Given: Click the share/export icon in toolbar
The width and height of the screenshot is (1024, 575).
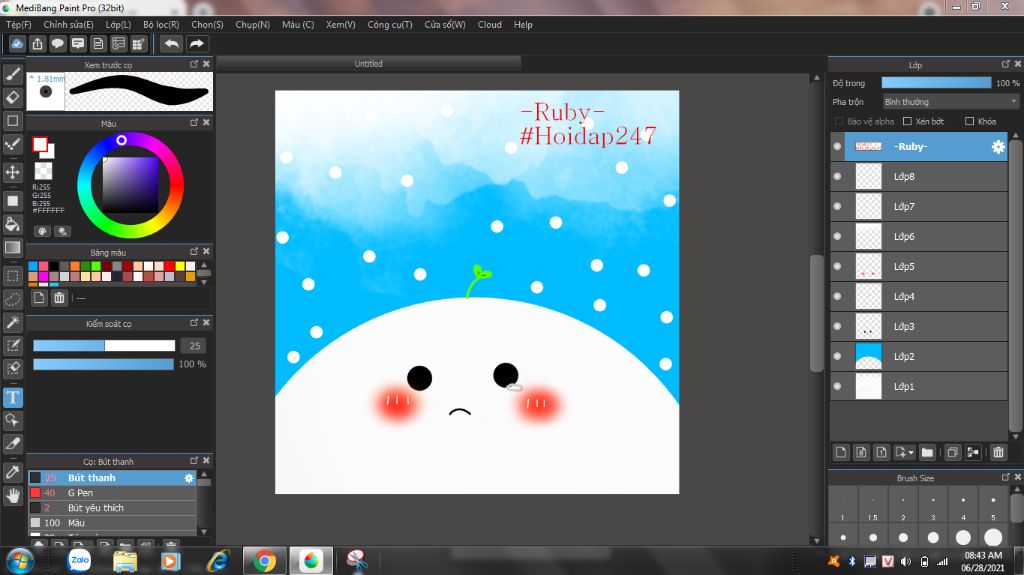Looking at the screenshot, I should coord(37,44).
